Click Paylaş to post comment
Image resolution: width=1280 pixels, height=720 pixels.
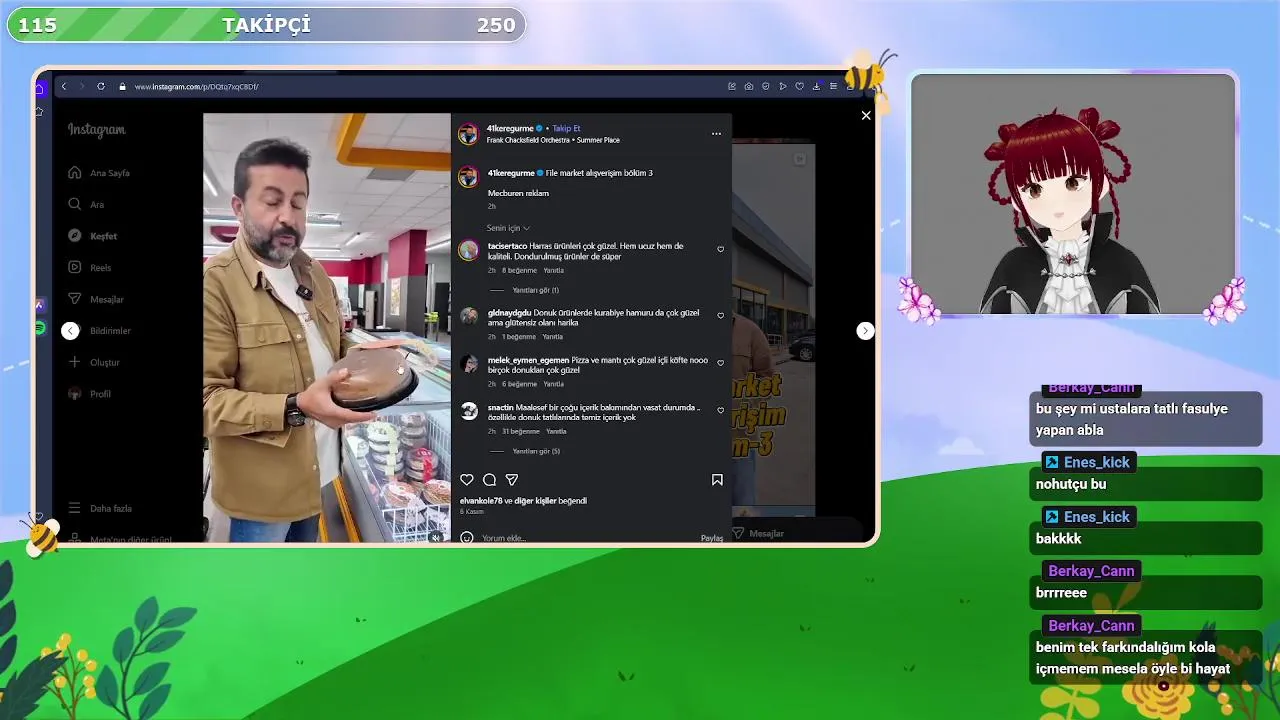point(712,538)
